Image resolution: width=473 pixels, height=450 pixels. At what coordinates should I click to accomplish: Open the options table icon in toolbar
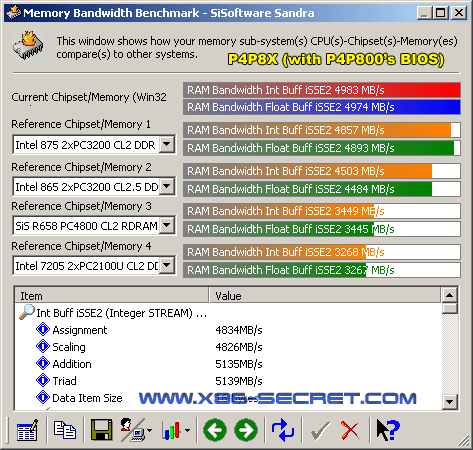pos(27,430)
